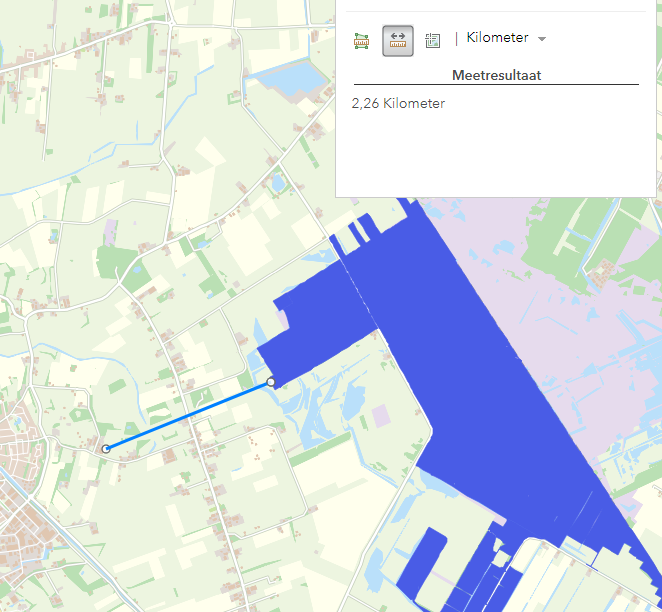Open the Kilometer unit dropdown
Viewport: 662px width, 612px height.
[x=506, y=38]
